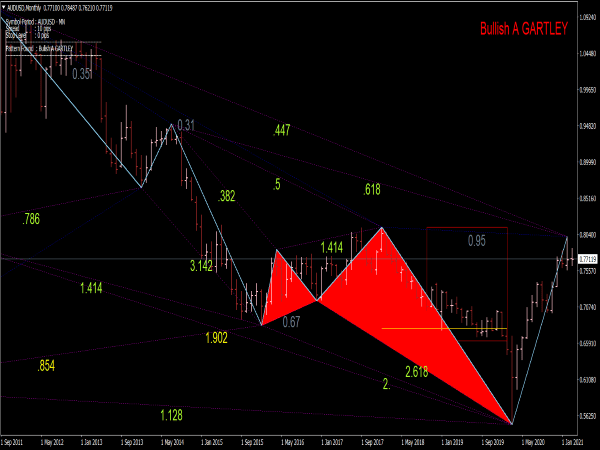Click the 1 Sep 2015 date label

click(252, 443)
